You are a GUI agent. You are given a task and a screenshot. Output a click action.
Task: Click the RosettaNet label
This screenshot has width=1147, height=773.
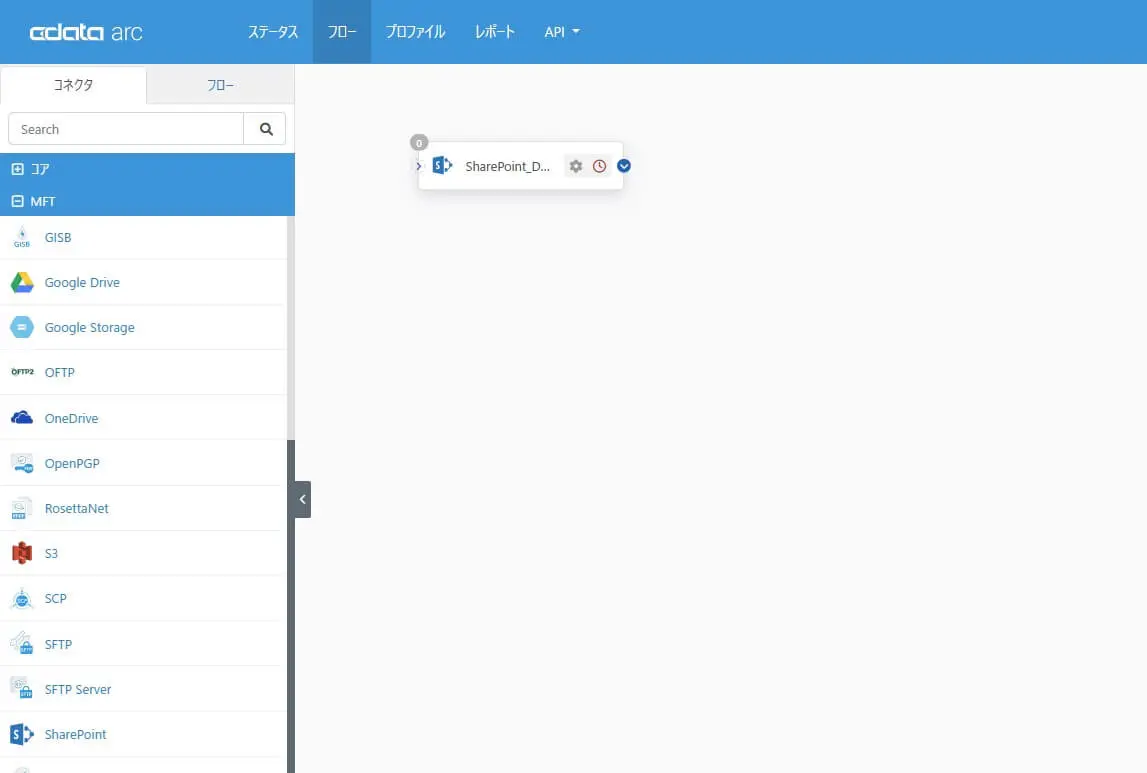click(x=76, y=508)
